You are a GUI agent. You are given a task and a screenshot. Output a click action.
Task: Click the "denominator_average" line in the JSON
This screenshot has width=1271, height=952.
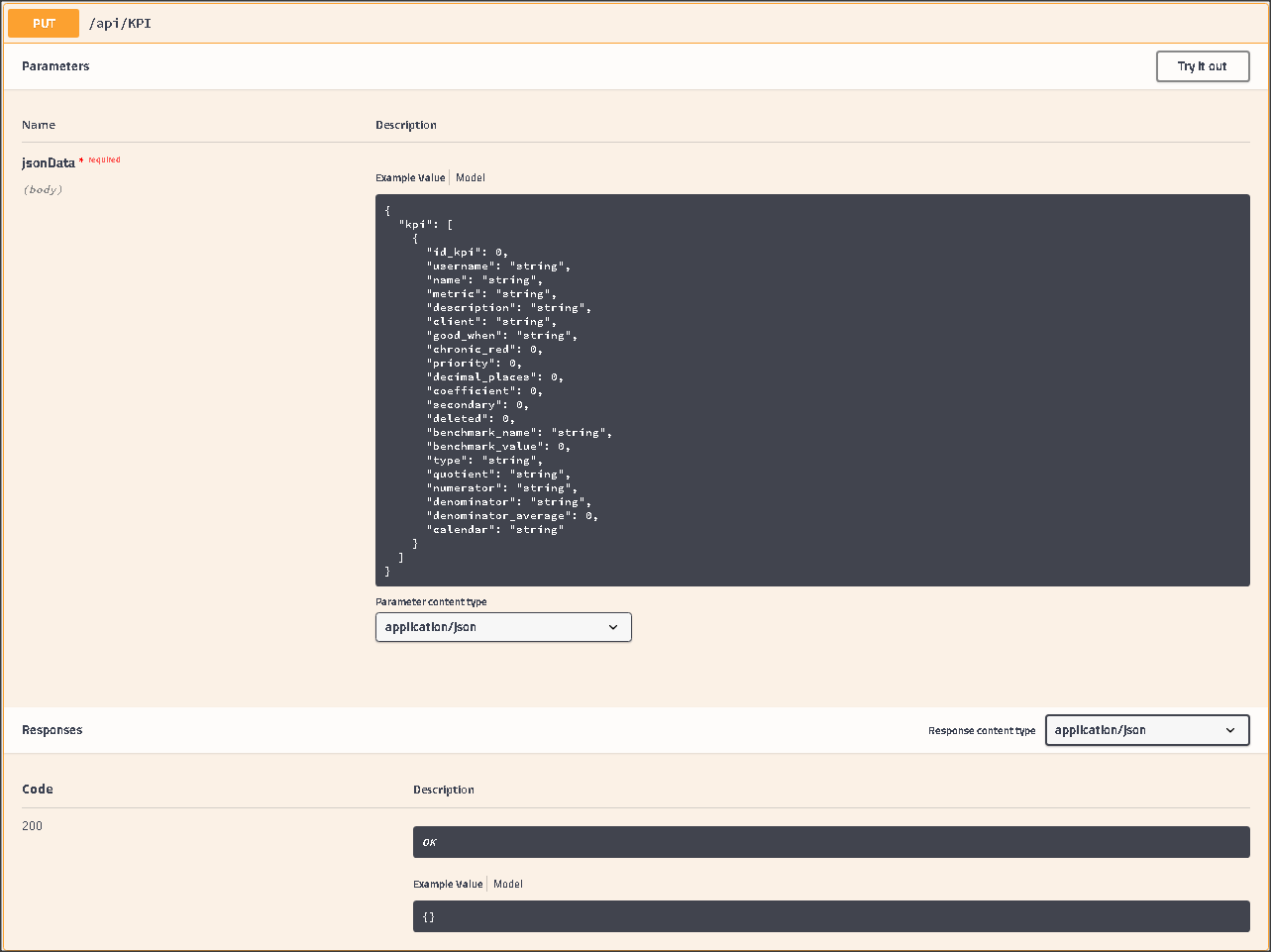(512, 515)
